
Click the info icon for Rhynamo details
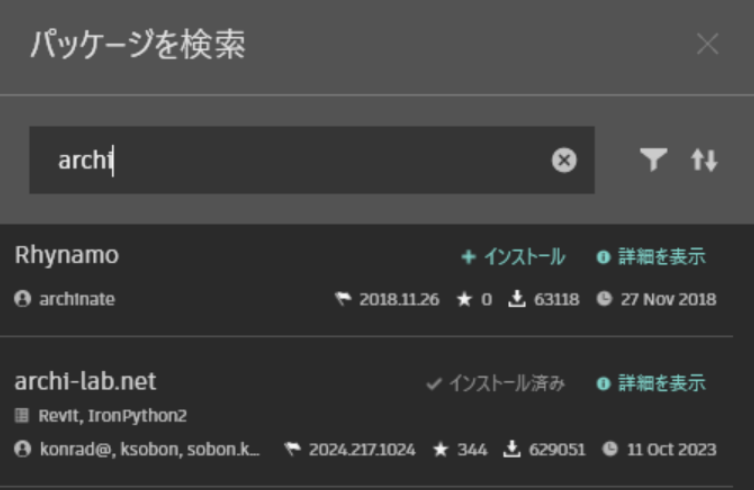(x=603, y=257)
